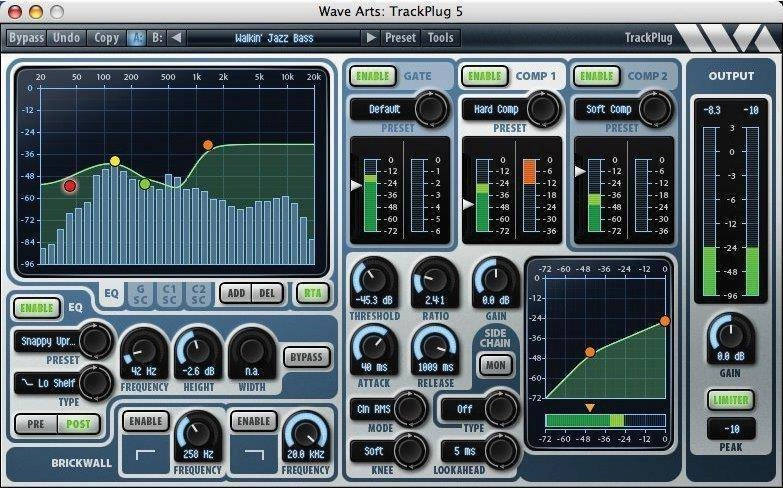Toggle the RTA analyzer button
The height and width of the screenshot is (488, 783).
(313, 293)
